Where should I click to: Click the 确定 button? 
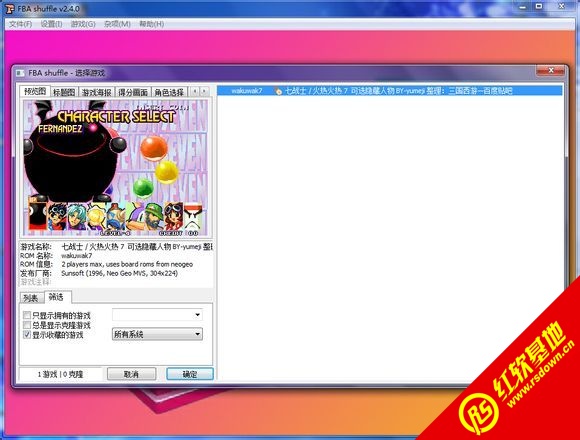click(x=190, y=374)
